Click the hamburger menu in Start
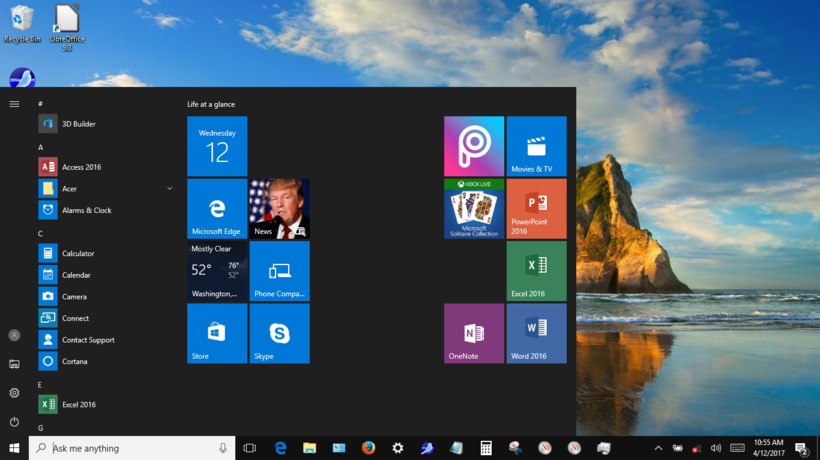 coord(14,104)
